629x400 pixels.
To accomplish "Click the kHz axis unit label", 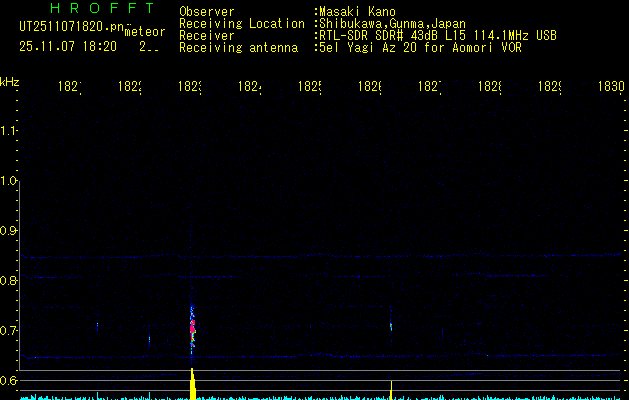I will click(10, 81).
